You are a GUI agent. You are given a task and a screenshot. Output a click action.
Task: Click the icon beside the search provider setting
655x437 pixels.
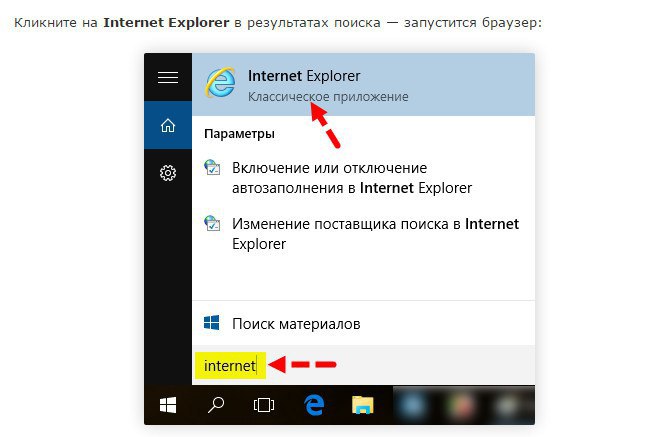click(x=212, y=223)
